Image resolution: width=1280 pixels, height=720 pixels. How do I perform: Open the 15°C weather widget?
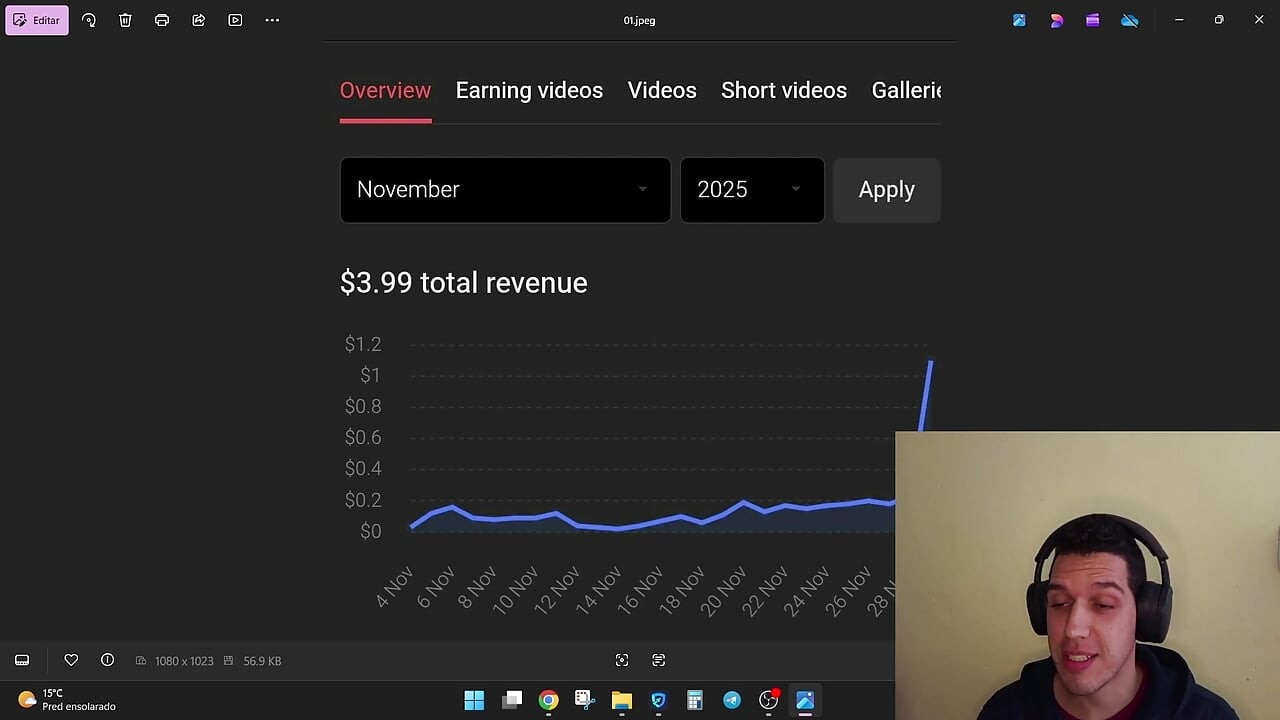point(67,700)
